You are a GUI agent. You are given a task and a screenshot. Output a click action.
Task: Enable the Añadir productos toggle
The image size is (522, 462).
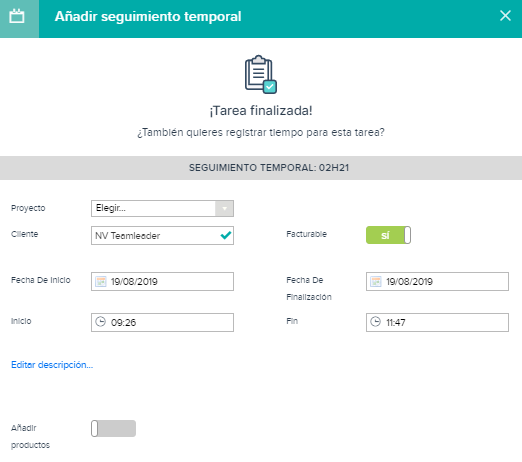113,428
